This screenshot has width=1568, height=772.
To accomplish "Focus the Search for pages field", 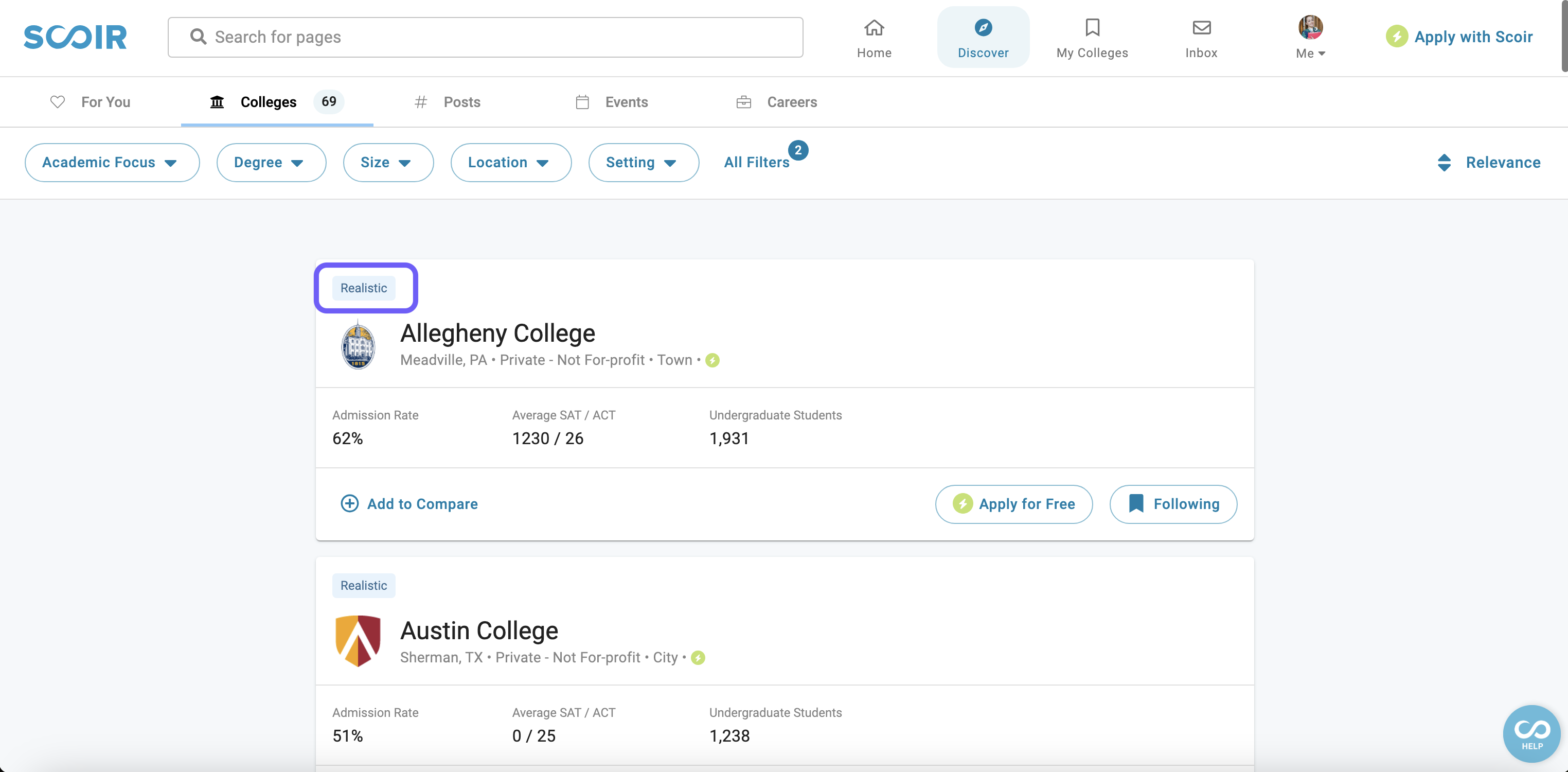I will tap(485, 37).
